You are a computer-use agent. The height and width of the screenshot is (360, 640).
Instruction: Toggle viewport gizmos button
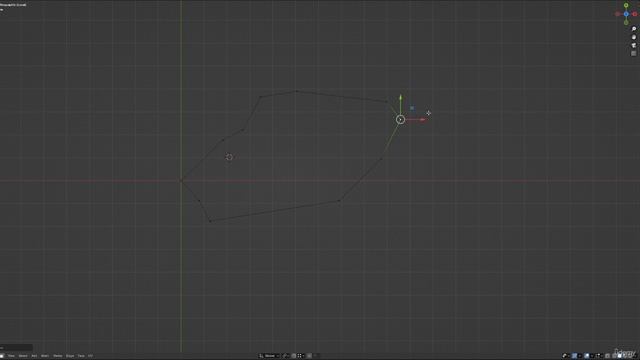[574, 356]
